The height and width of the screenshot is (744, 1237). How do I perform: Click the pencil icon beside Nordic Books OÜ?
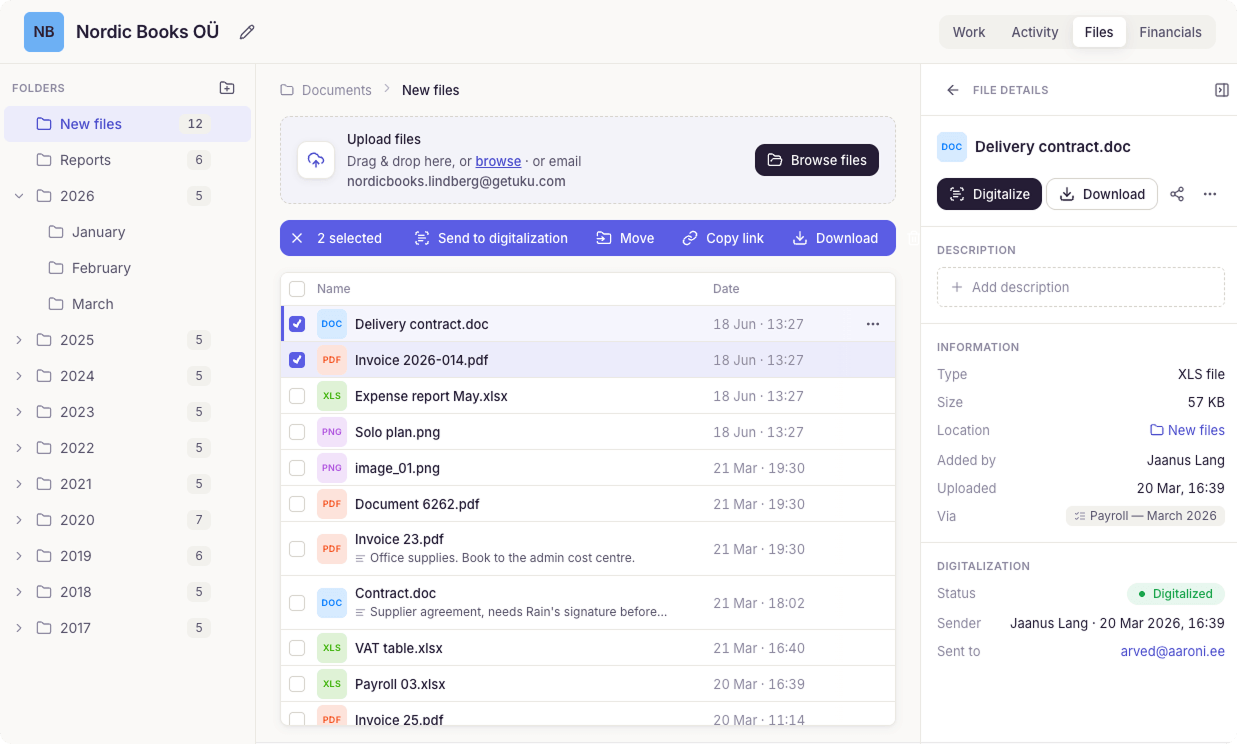coord(247,32)
